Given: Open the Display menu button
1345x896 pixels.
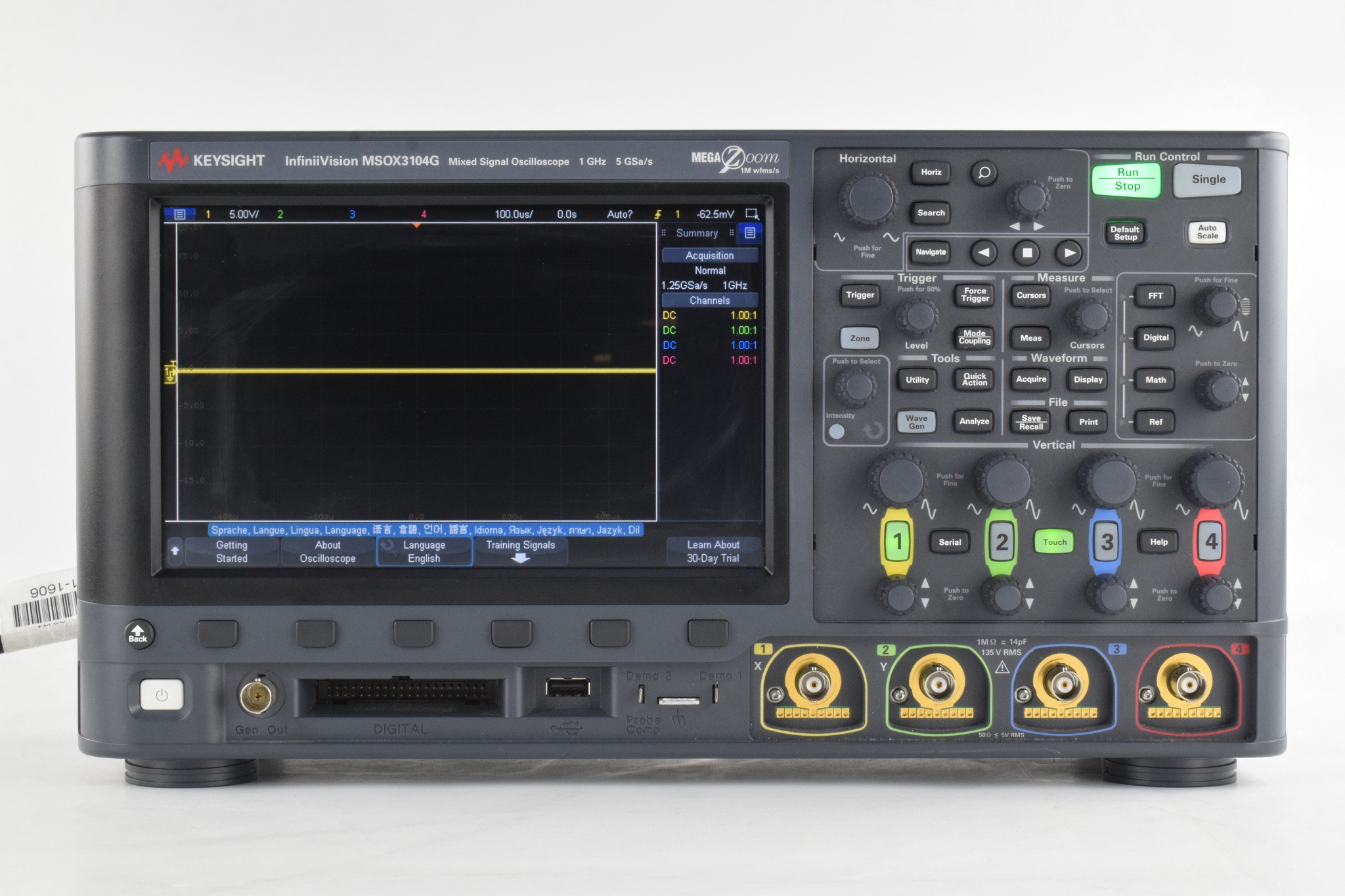Looking at the screenshot, I should [x=1088, y=379].
